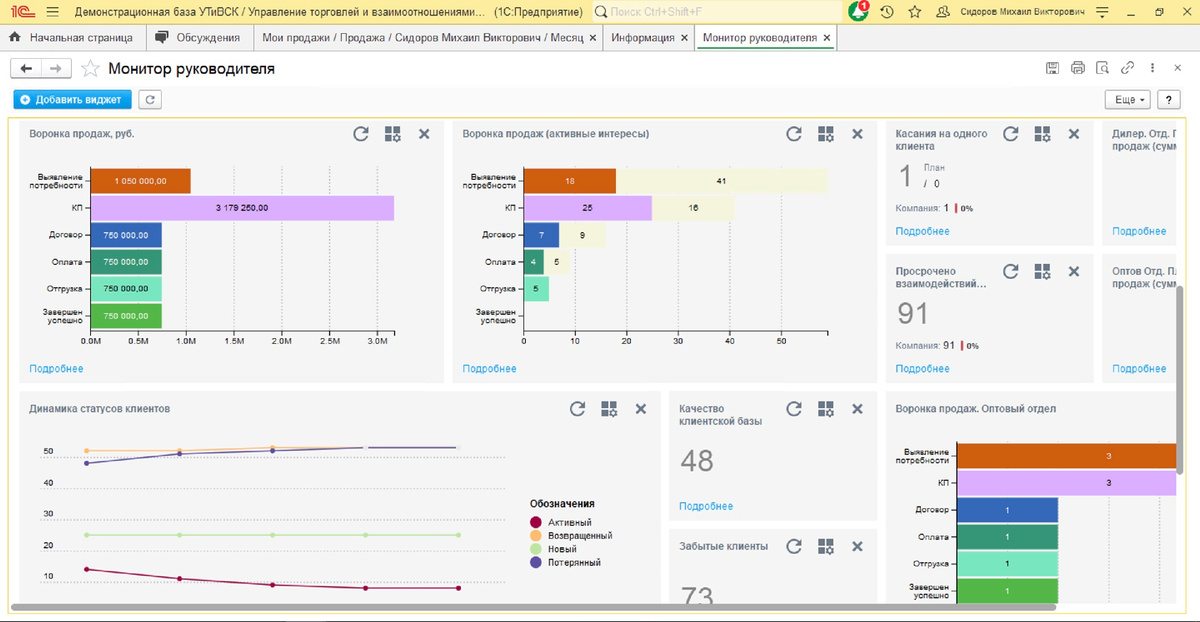Image resolution: width=1200 pixels, height=622 pixels.
Task: Open help with the question mark button
Action: click(1169, 100)
